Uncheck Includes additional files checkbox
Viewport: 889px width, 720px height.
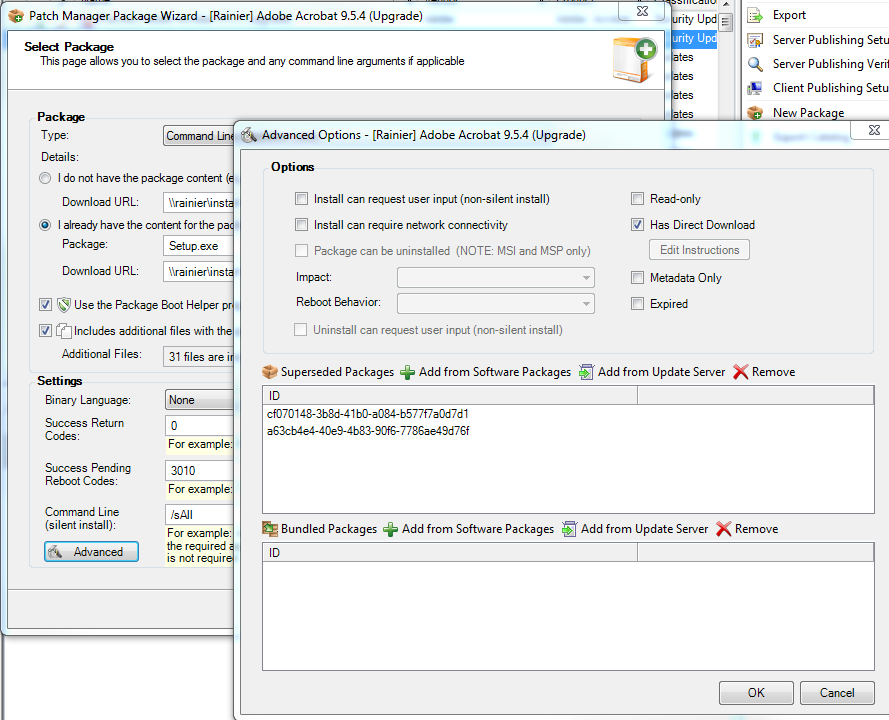point(45,331)
